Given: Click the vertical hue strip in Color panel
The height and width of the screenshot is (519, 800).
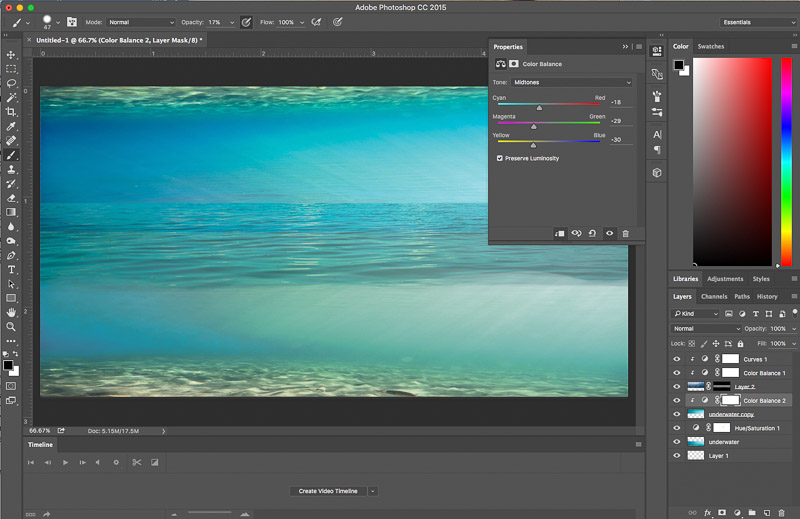Looking at the screenshot, I should [786, 162].
